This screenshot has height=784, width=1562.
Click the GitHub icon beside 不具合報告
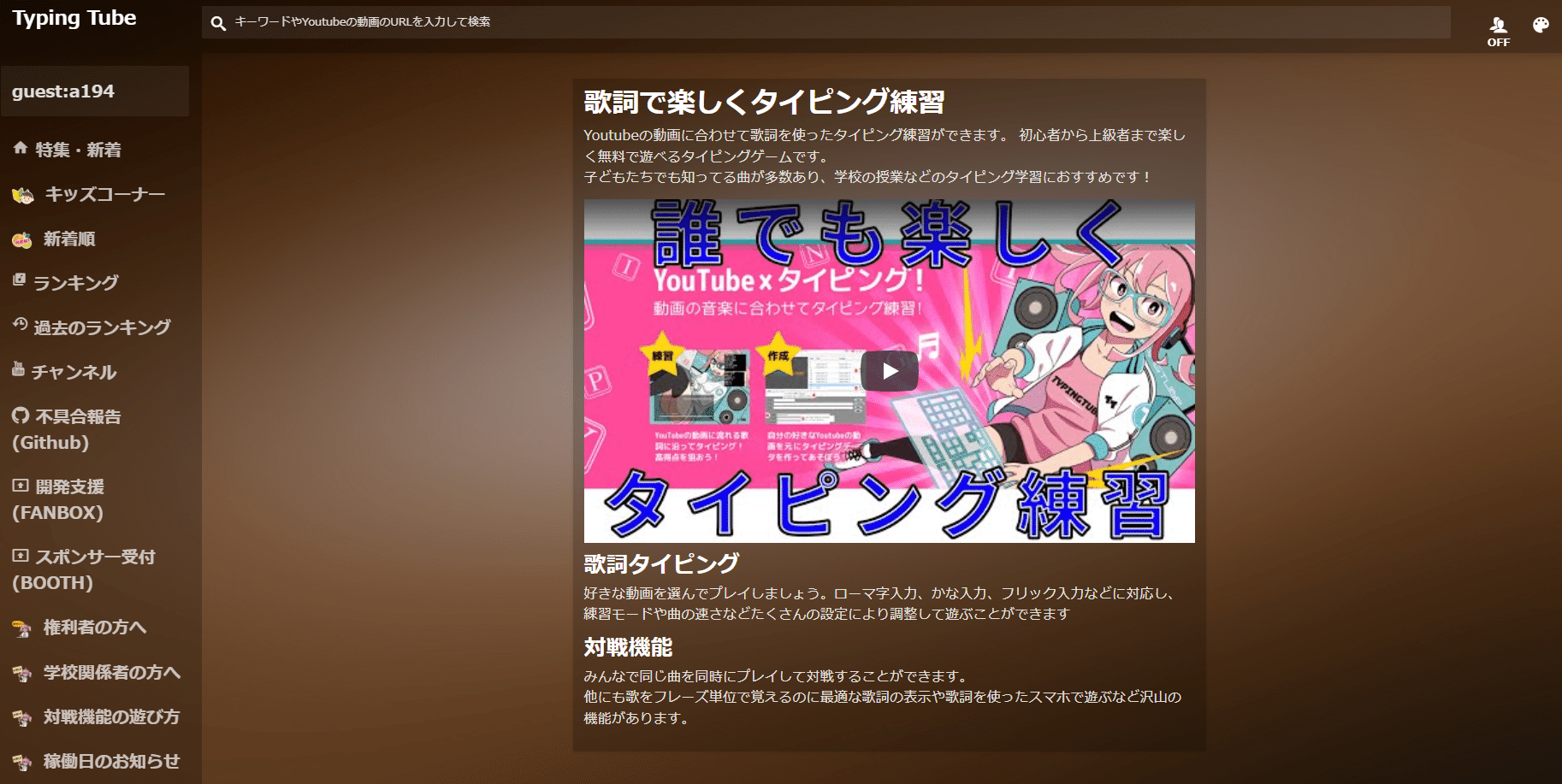pyautogui.click(x=21, y=416)
